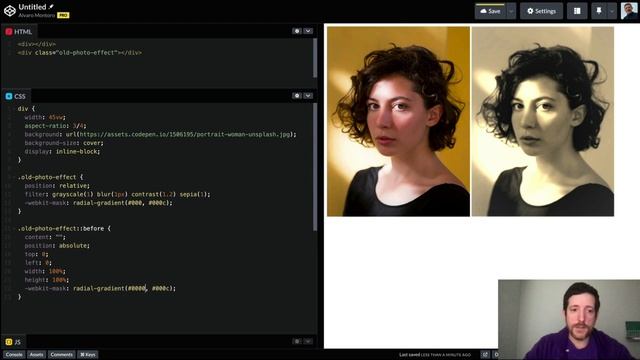Screen dimensions: 640x360
Task: Edit the pen title pencil icon
Action: (51, 7)
